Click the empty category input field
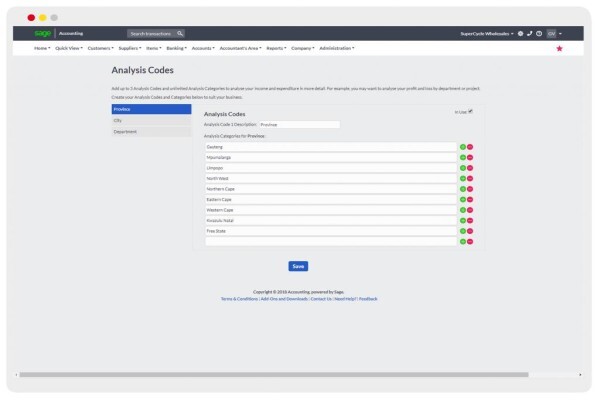600x400 pixels. tap(331, 242)
